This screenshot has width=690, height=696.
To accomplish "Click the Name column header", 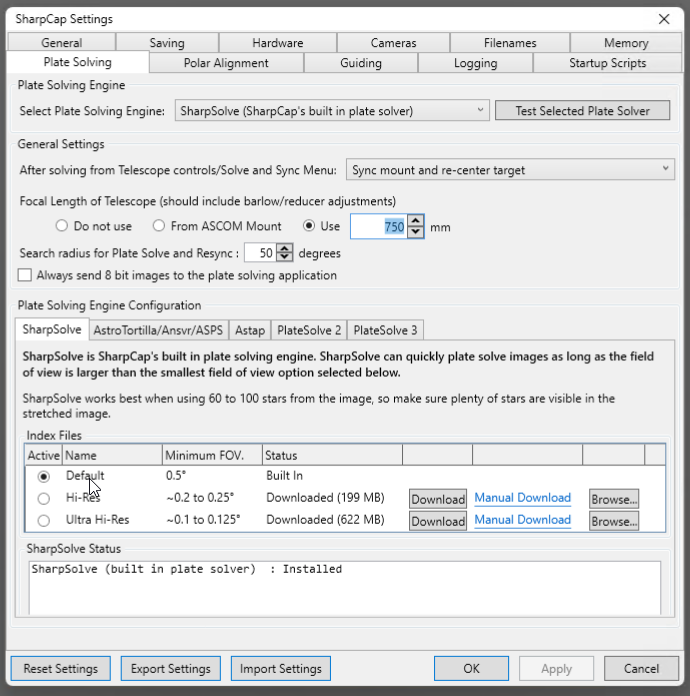I will click(112, 455).
